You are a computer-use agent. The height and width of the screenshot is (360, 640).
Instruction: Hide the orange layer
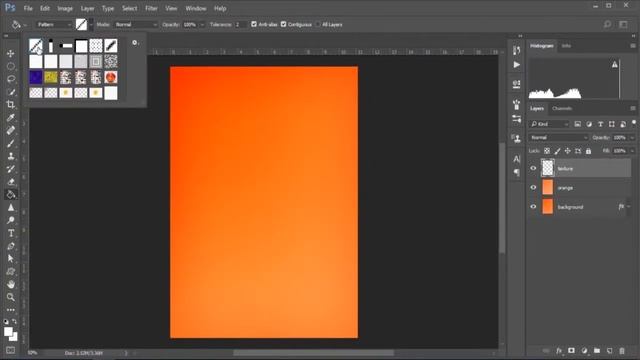point(533,187)
